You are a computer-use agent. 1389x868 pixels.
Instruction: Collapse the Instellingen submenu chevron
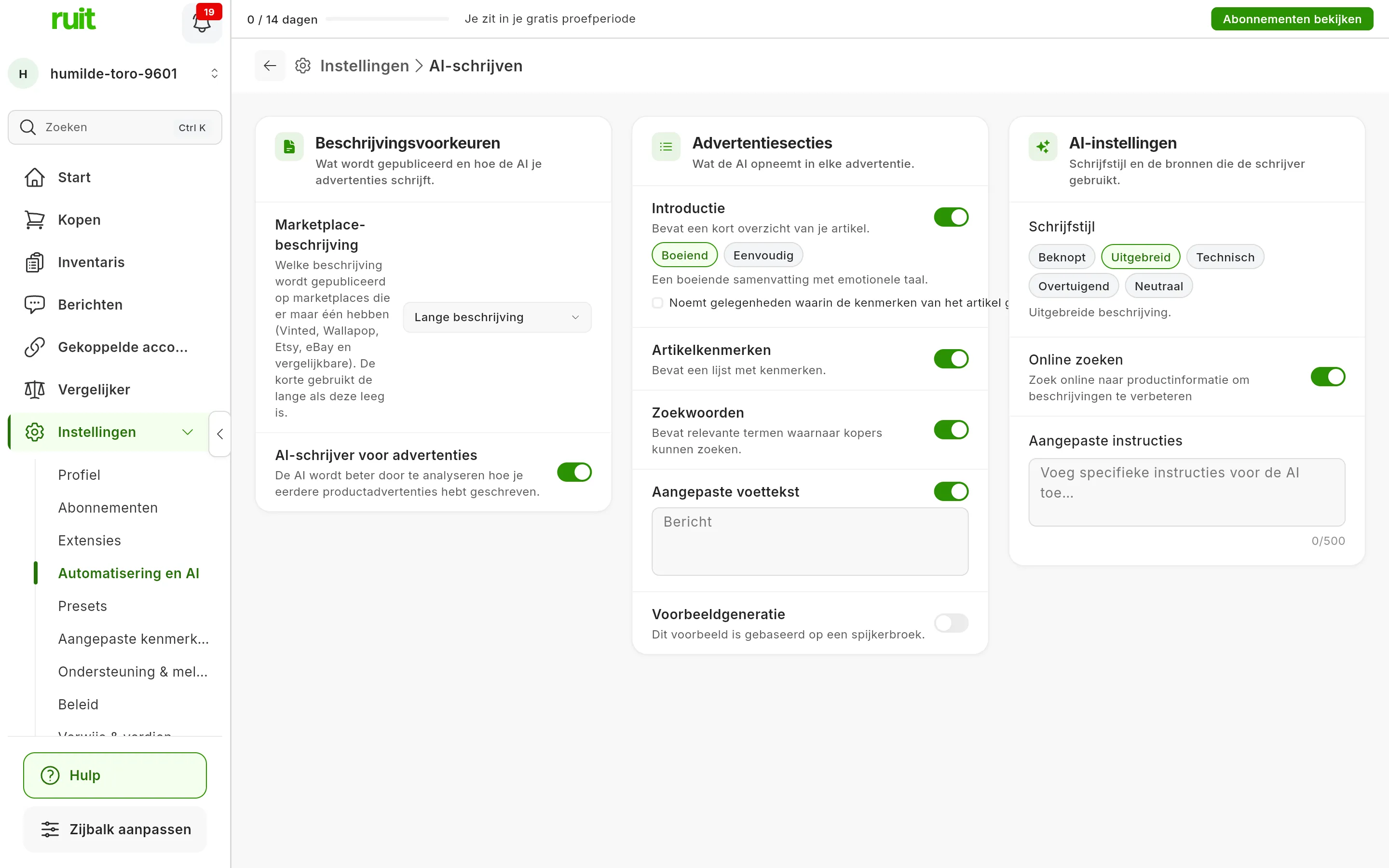coord(188,432)
